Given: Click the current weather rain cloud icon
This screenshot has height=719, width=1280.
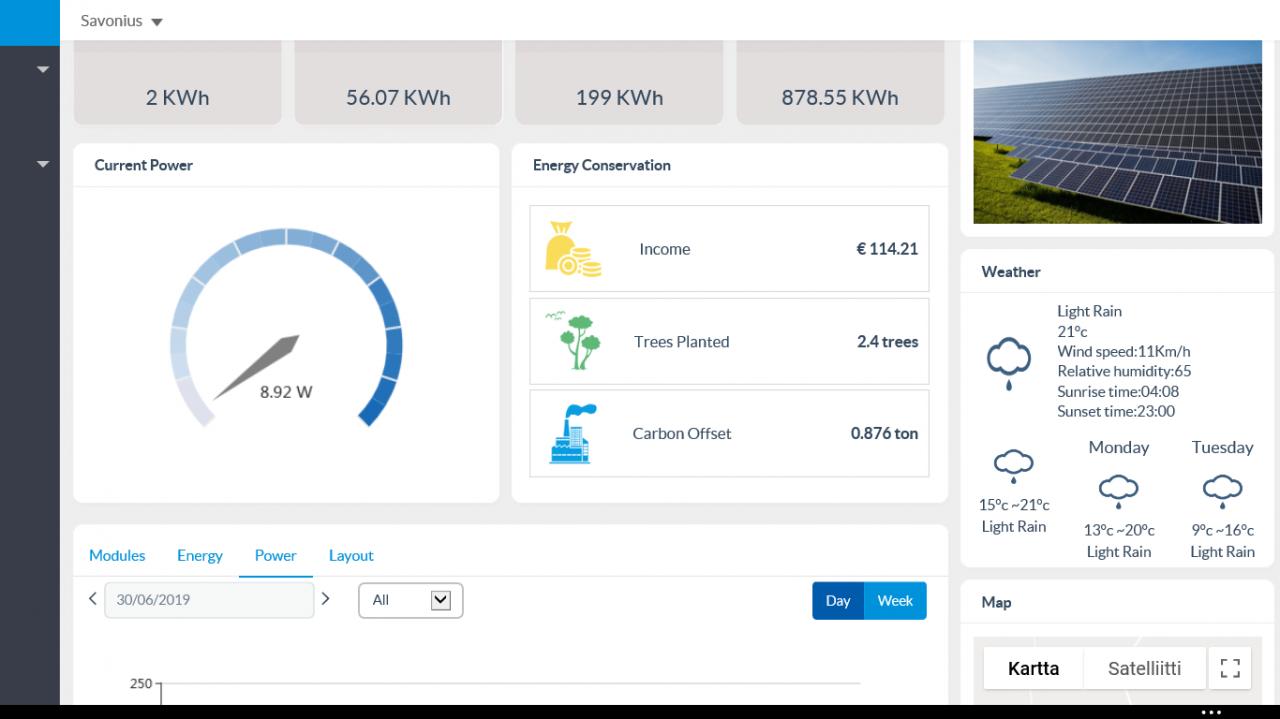Looking at the screenshot, I should pos(1009,362).
